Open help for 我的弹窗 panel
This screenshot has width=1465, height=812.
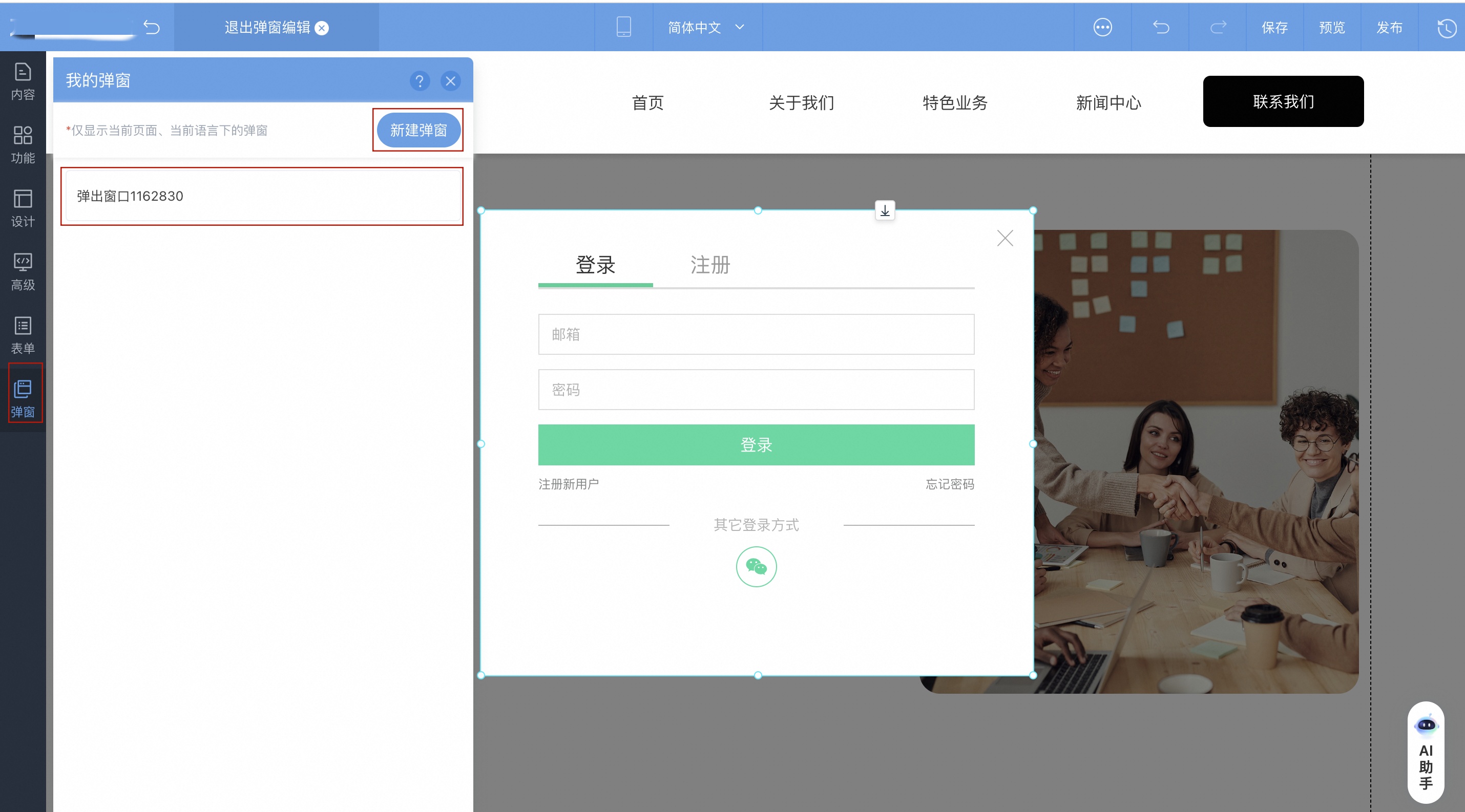point(420,81)
